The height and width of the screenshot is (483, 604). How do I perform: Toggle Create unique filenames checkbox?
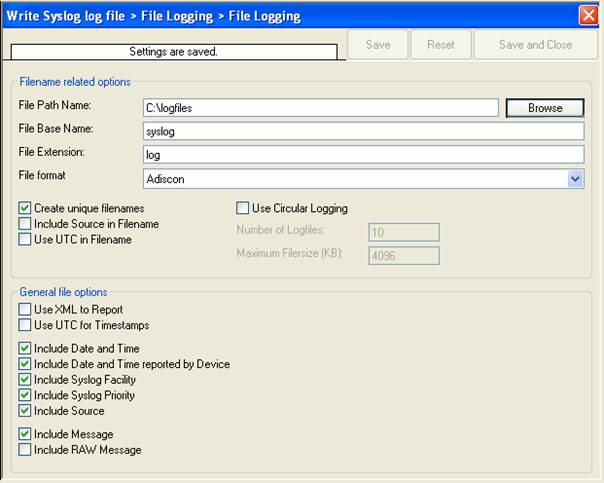[25, 208]
